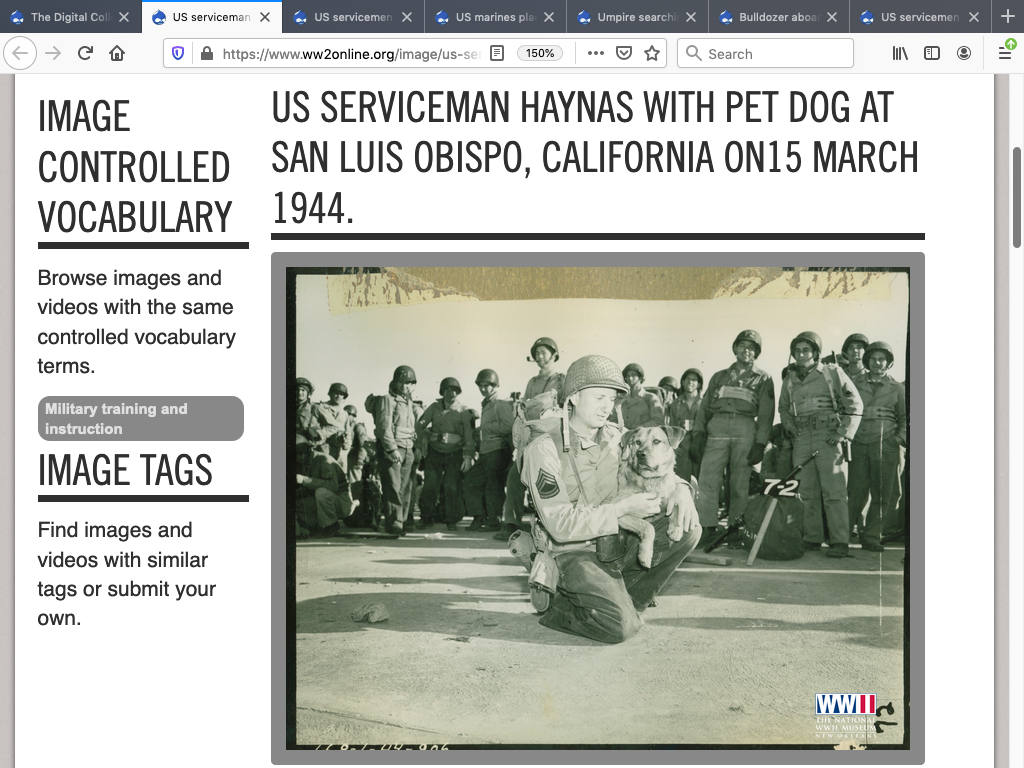This screenshot has height=768, width=1024.
Task: Click the 150% zoom level indicator
Action: [540, 54]
